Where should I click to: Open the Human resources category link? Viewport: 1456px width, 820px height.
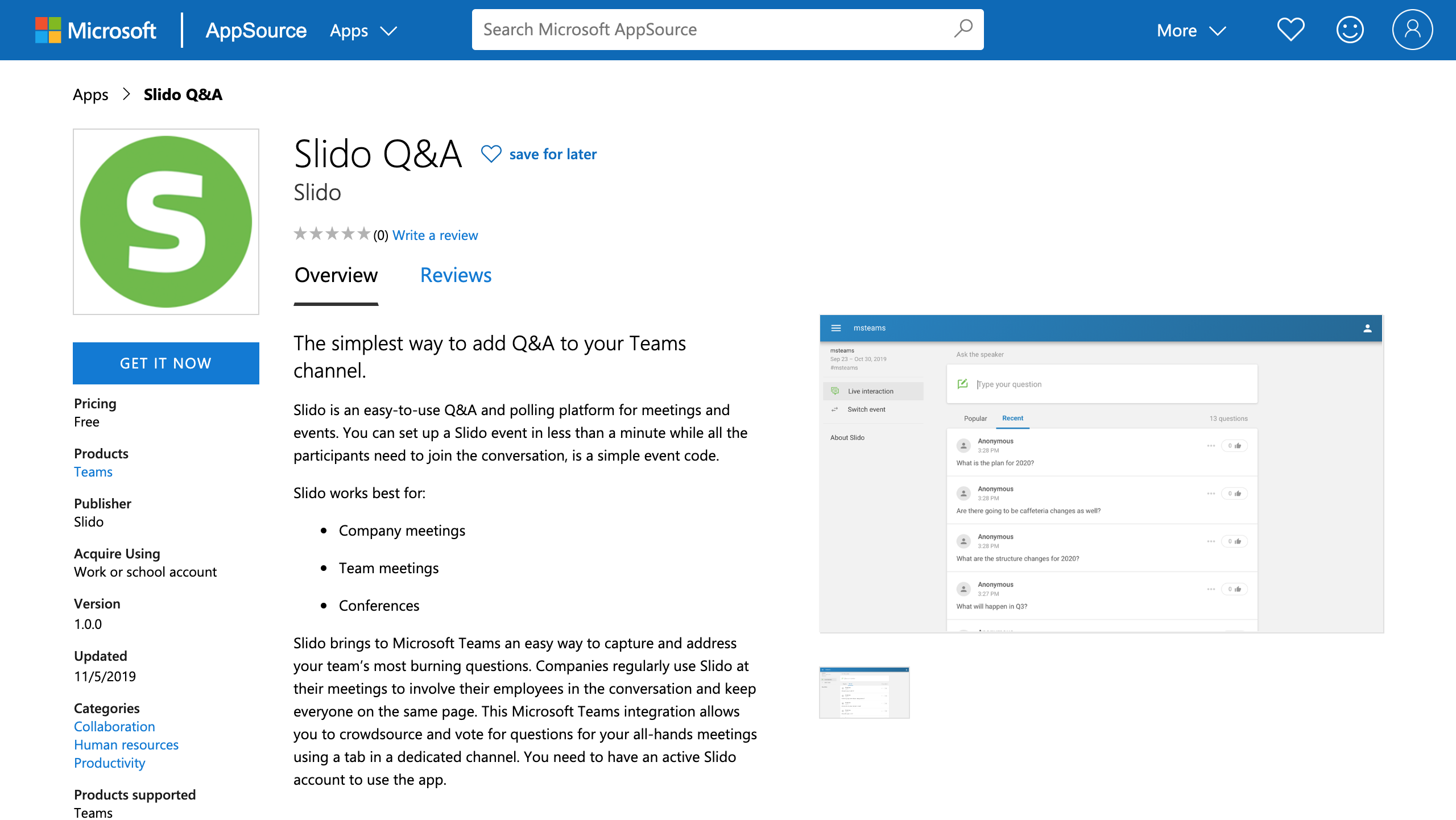[126, 745]
